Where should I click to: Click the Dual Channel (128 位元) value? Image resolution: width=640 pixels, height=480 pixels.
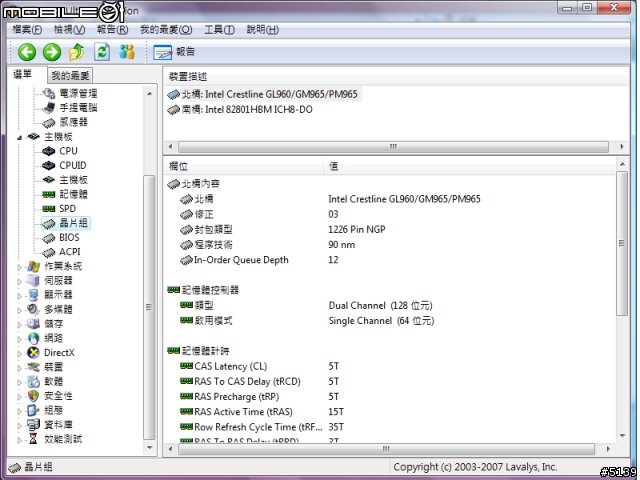pyautogui.click(x=380, y=306)
